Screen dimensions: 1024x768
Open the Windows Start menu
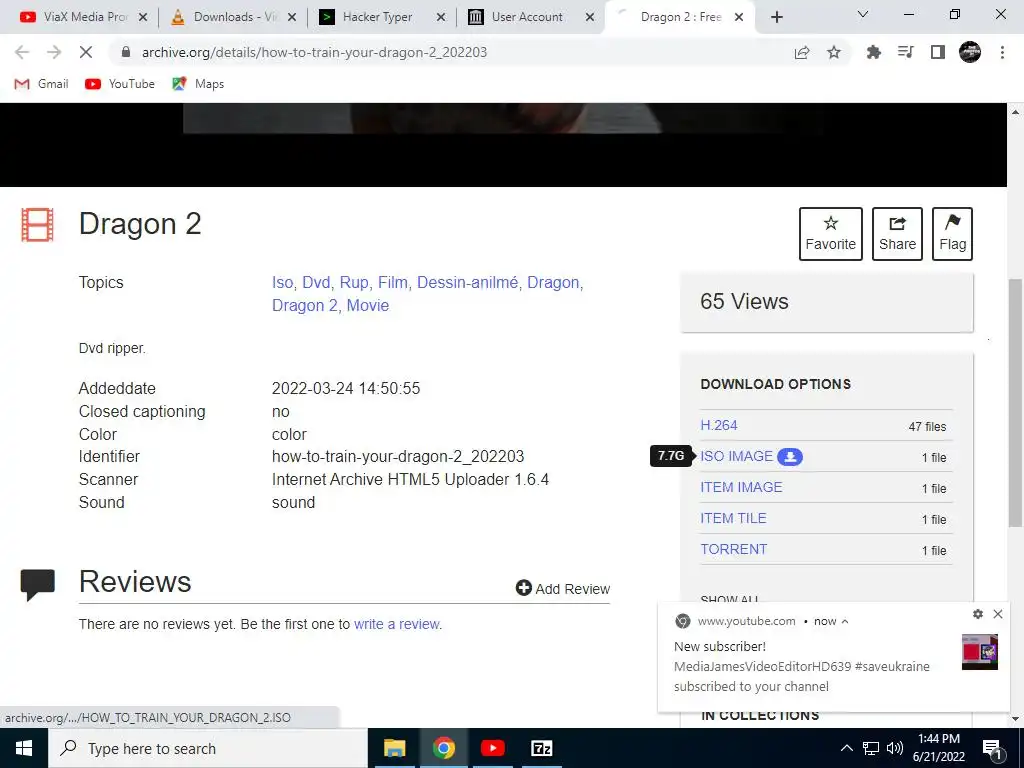[x=24, y=748]
